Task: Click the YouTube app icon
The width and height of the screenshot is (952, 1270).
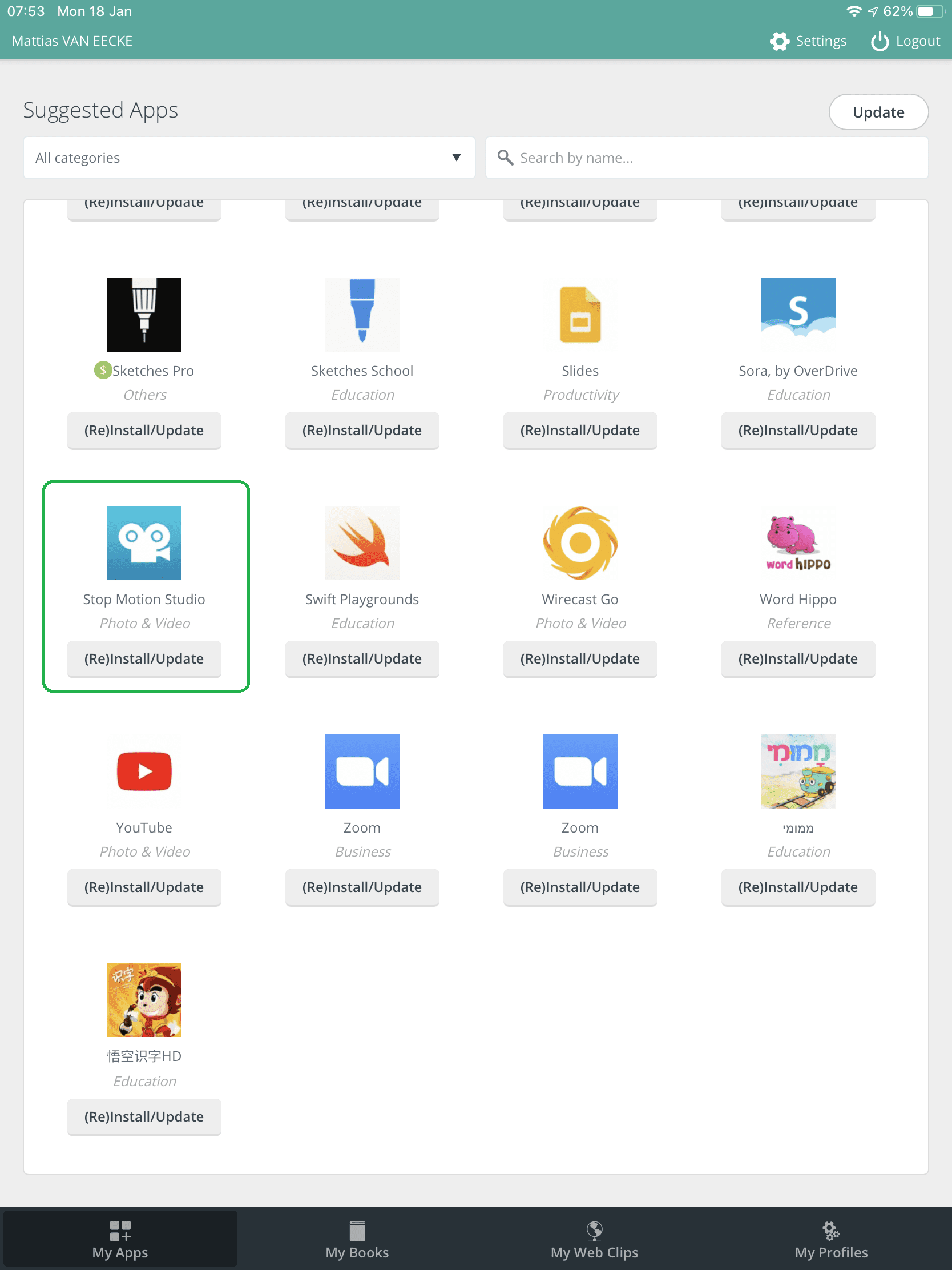Action: [144, 771]
